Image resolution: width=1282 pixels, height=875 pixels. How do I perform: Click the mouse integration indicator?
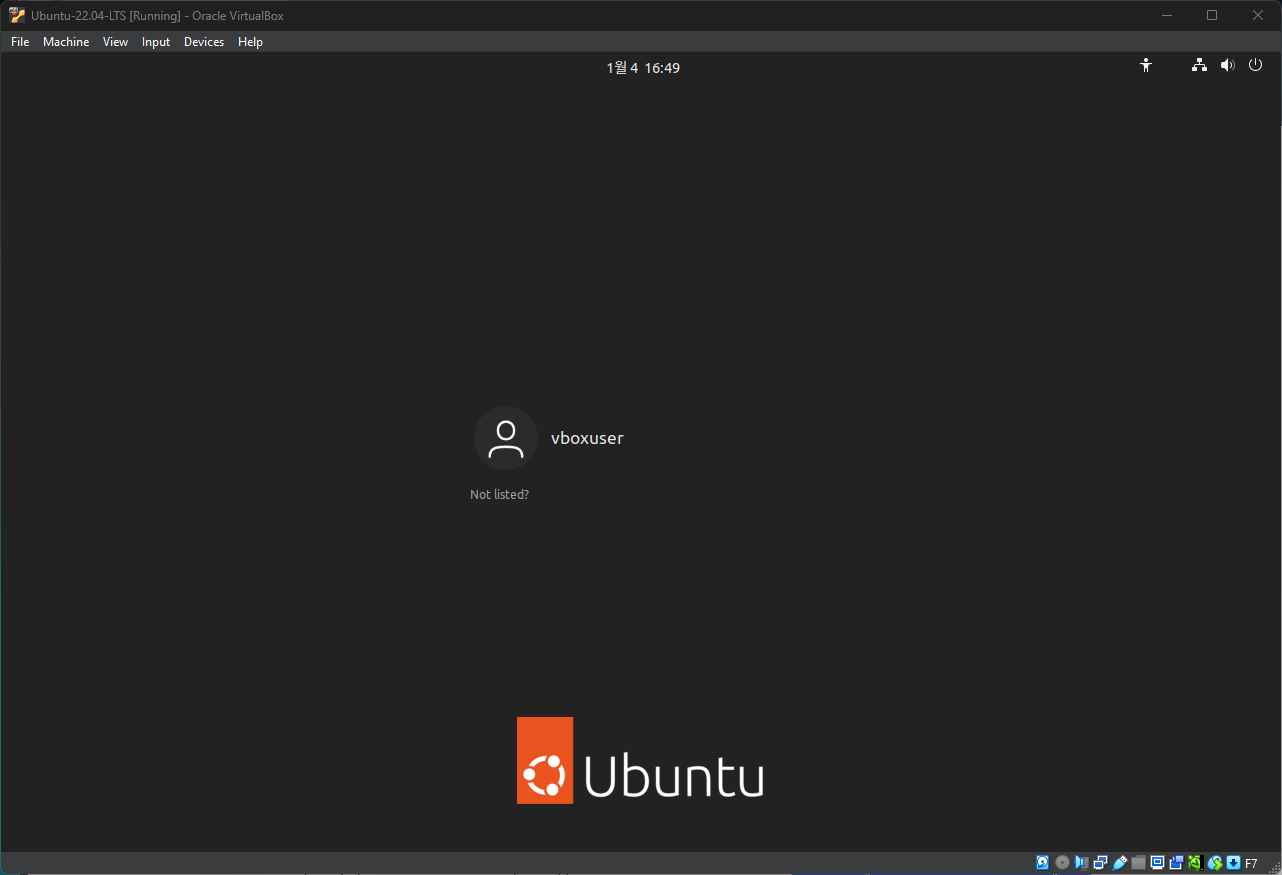point(1215,863)
